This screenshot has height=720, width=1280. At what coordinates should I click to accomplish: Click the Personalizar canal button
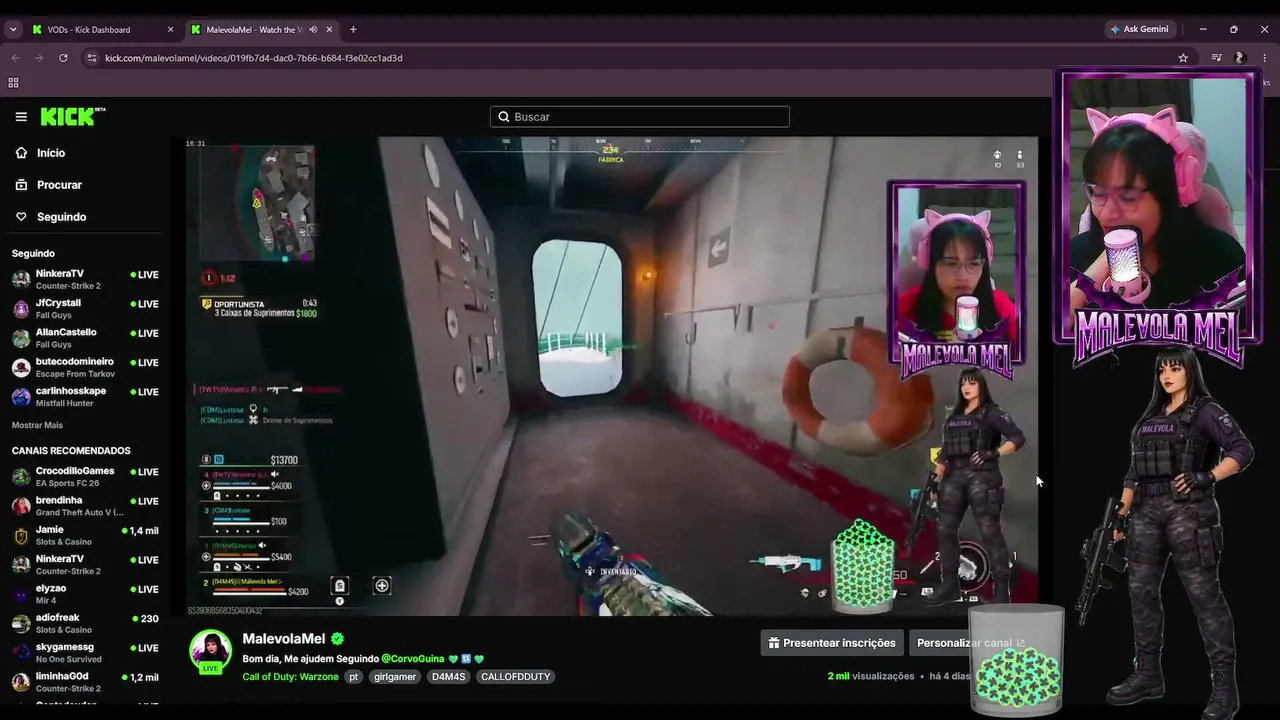[971, 643]
